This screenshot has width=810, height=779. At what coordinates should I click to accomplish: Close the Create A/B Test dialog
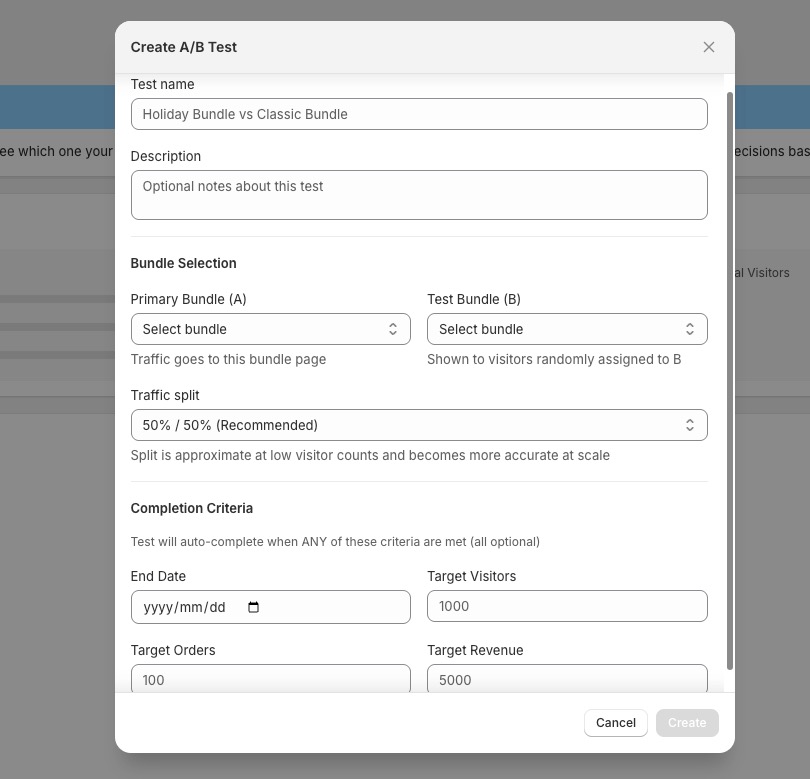coord(709,47)
